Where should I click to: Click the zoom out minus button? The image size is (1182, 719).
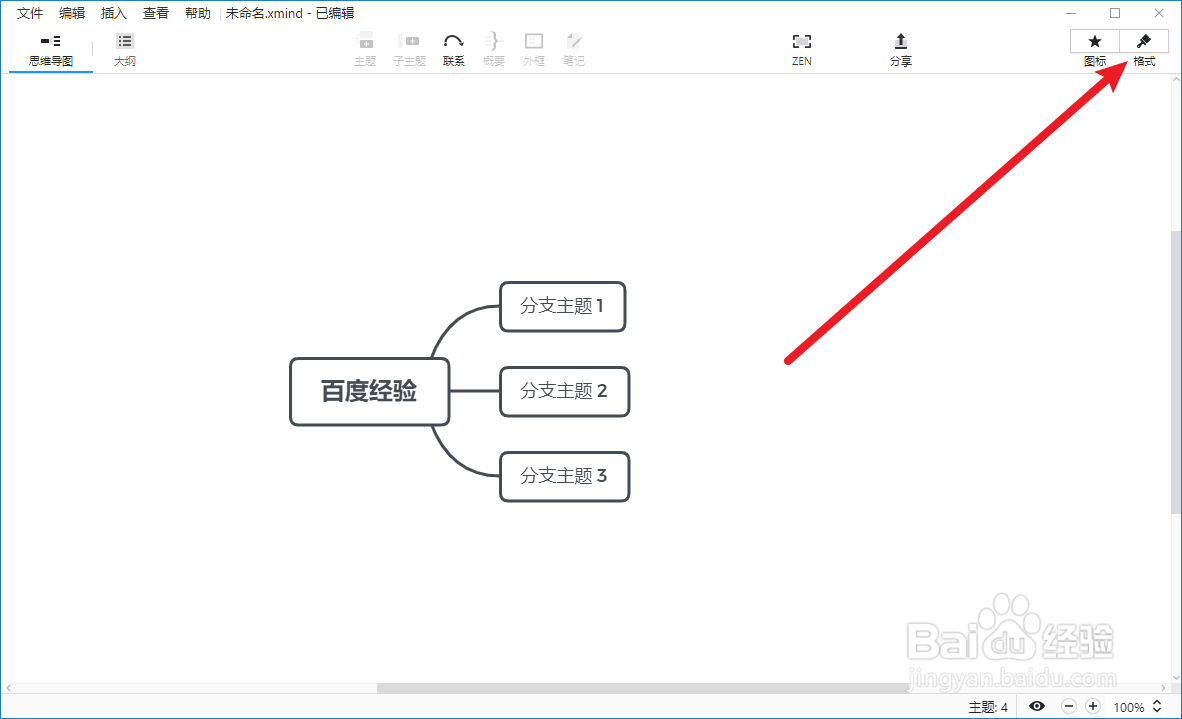point(1068,706)
